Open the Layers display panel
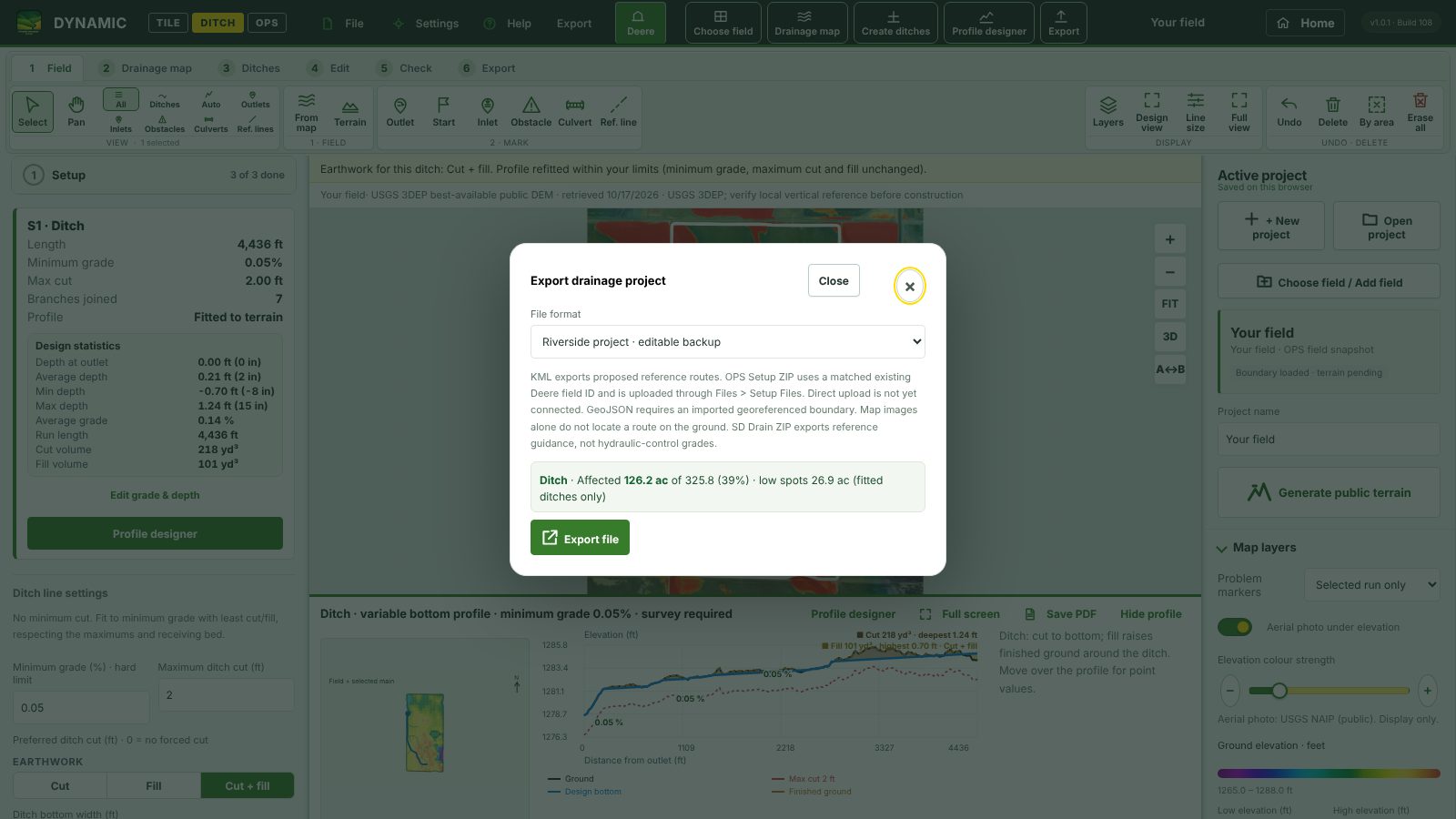 pos(1108,111)
